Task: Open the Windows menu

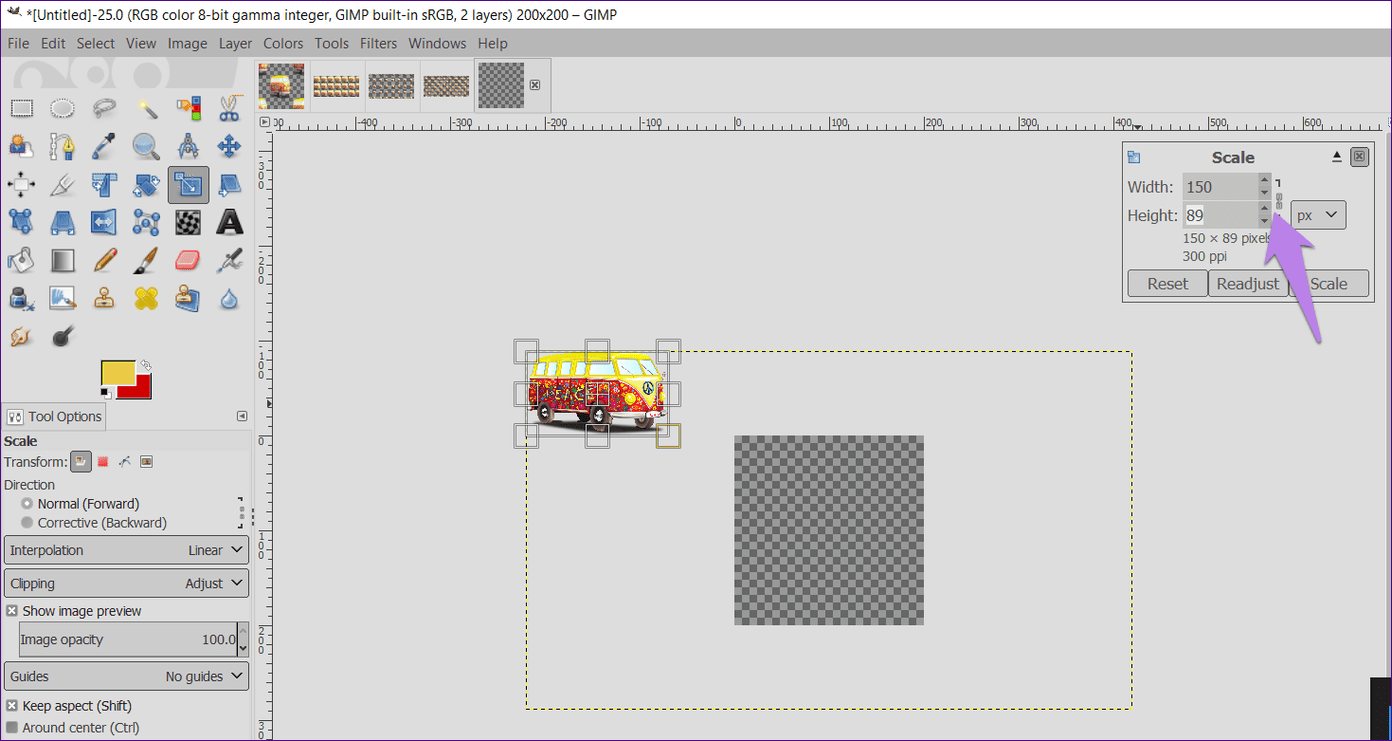Action: click(437, 43)
